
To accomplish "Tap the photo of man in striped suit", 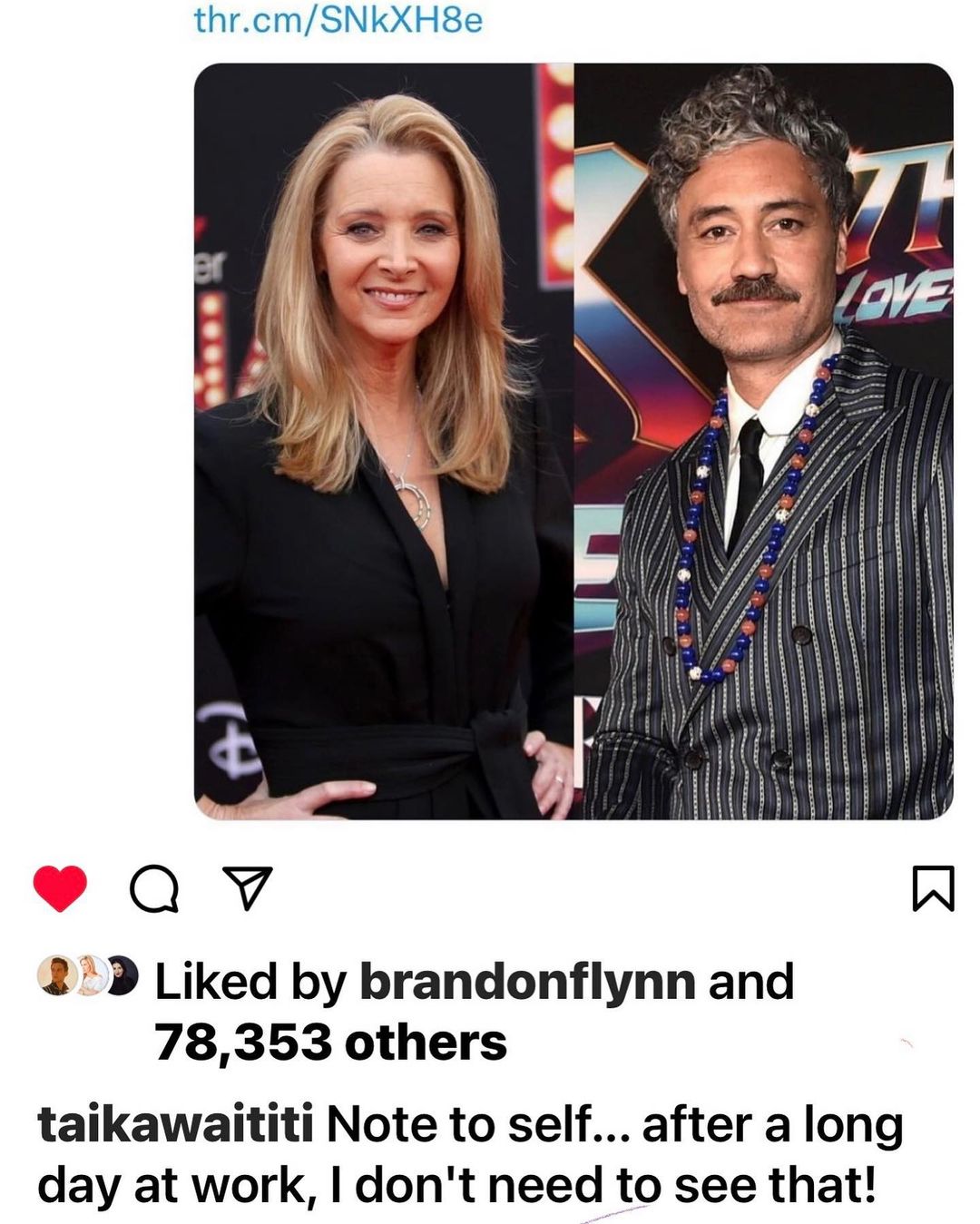I will (764, 441).
